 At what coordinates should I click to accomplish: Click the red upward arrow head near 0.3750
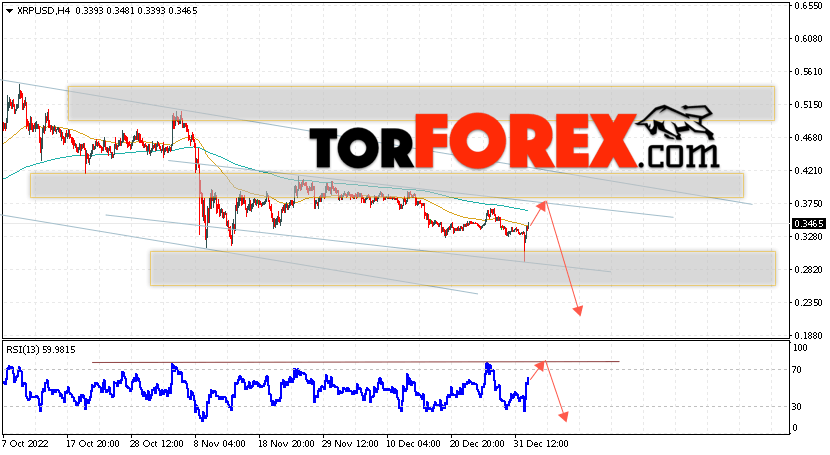(x=542, y=205)
